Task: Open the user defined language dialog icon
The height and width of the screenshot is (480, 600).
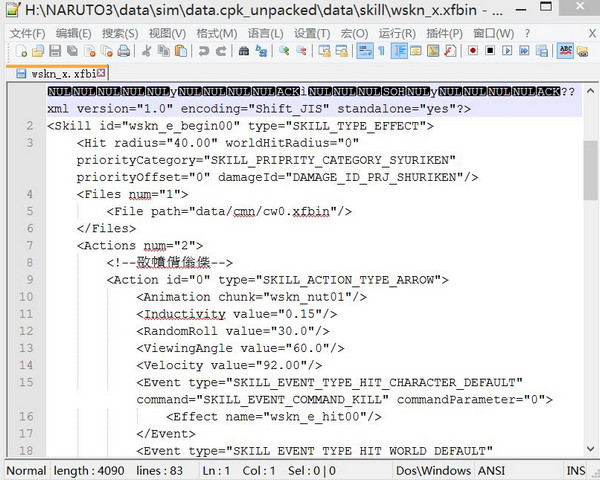Action: tap(416, 51)
